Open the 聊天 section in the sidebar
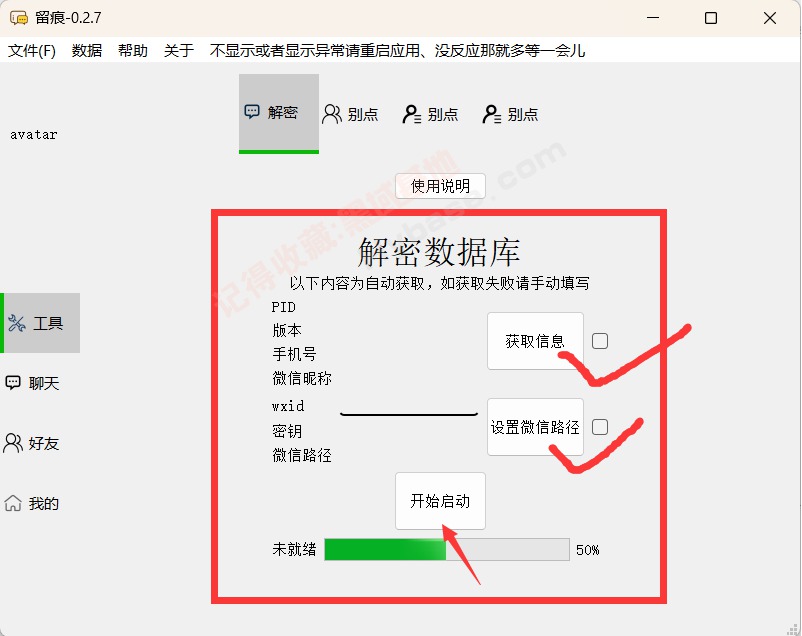The width and height of the screenshot is (802, 636). click(x=33, y=383)
